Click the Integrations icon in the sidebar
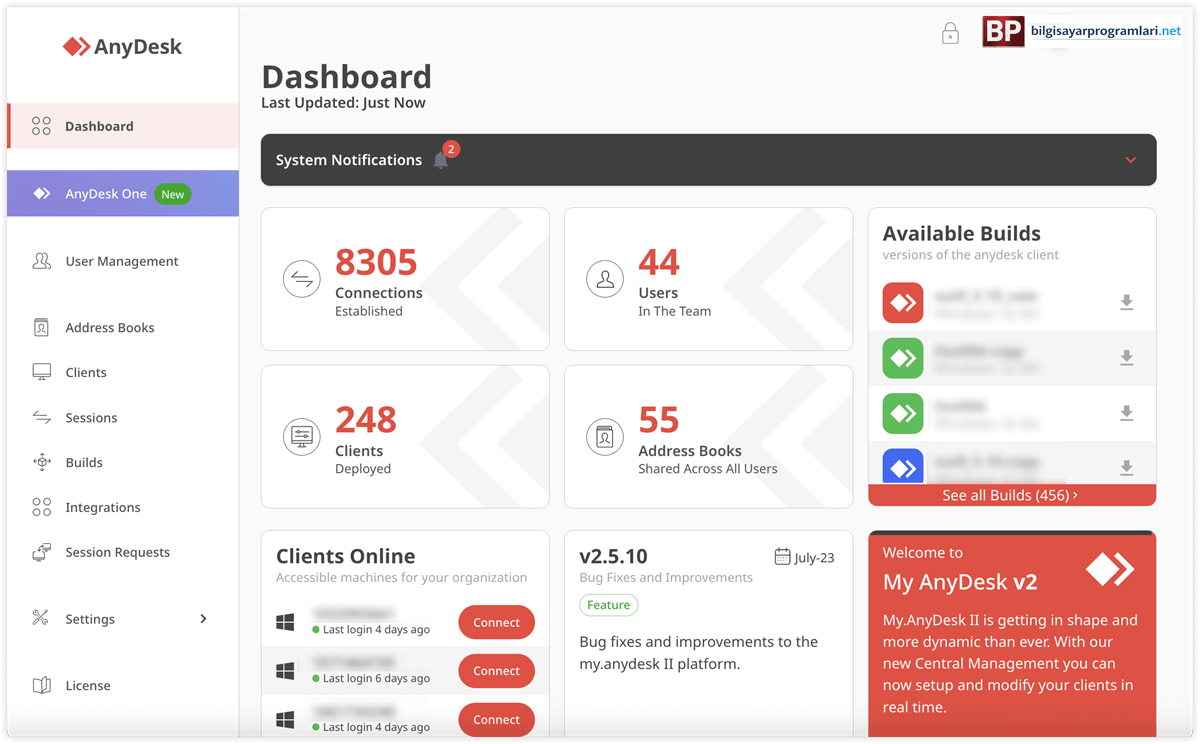1200x744 pixels. tap(42, 508)
